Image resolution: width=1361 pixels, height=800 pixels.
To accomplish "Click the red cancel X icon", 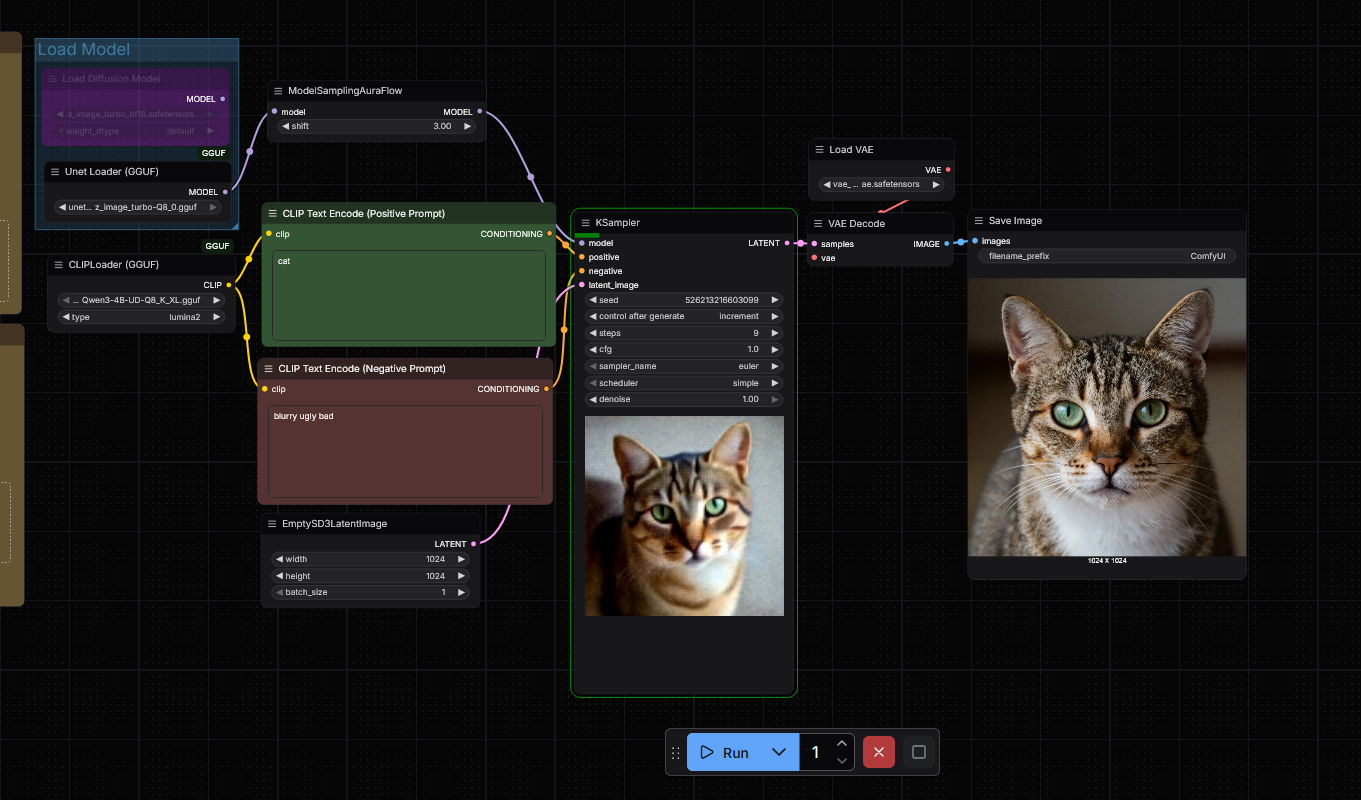I will click(878, 752).
